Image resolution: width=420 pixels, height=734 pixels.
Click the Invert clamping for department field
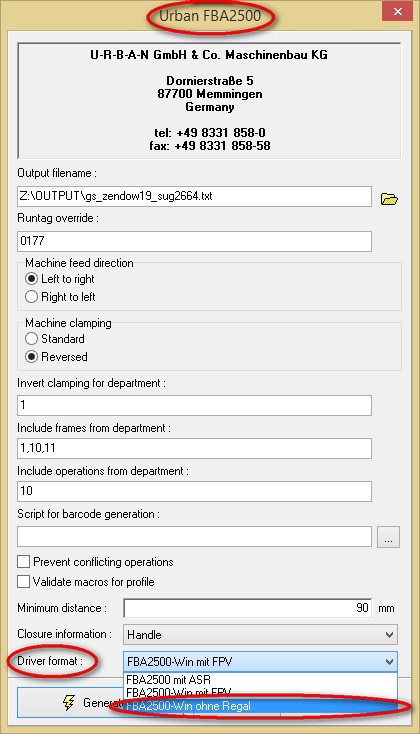click(194, 405)
